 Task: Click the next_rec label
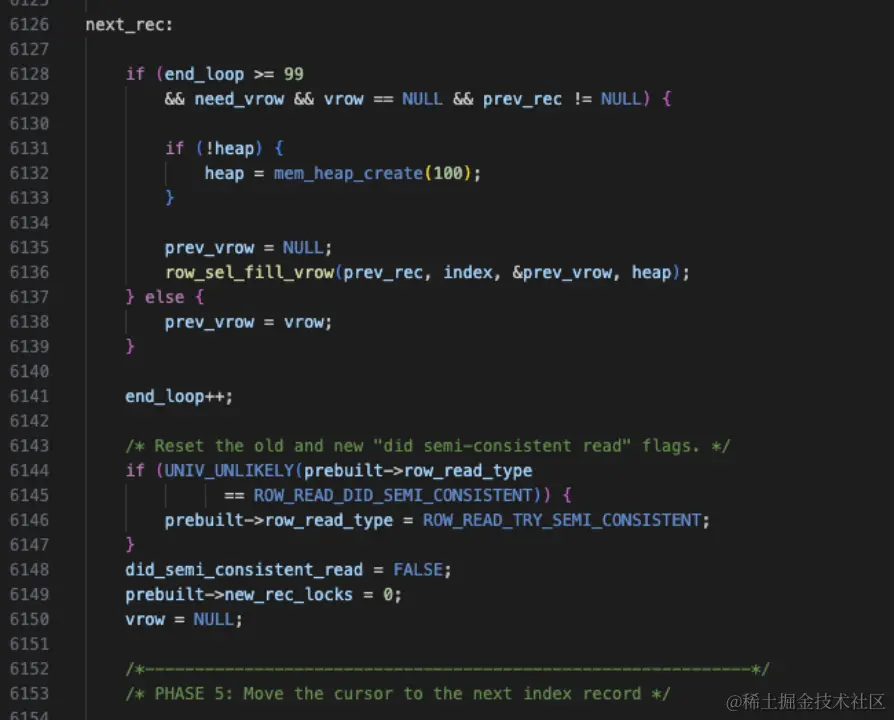tap(129, 25)
